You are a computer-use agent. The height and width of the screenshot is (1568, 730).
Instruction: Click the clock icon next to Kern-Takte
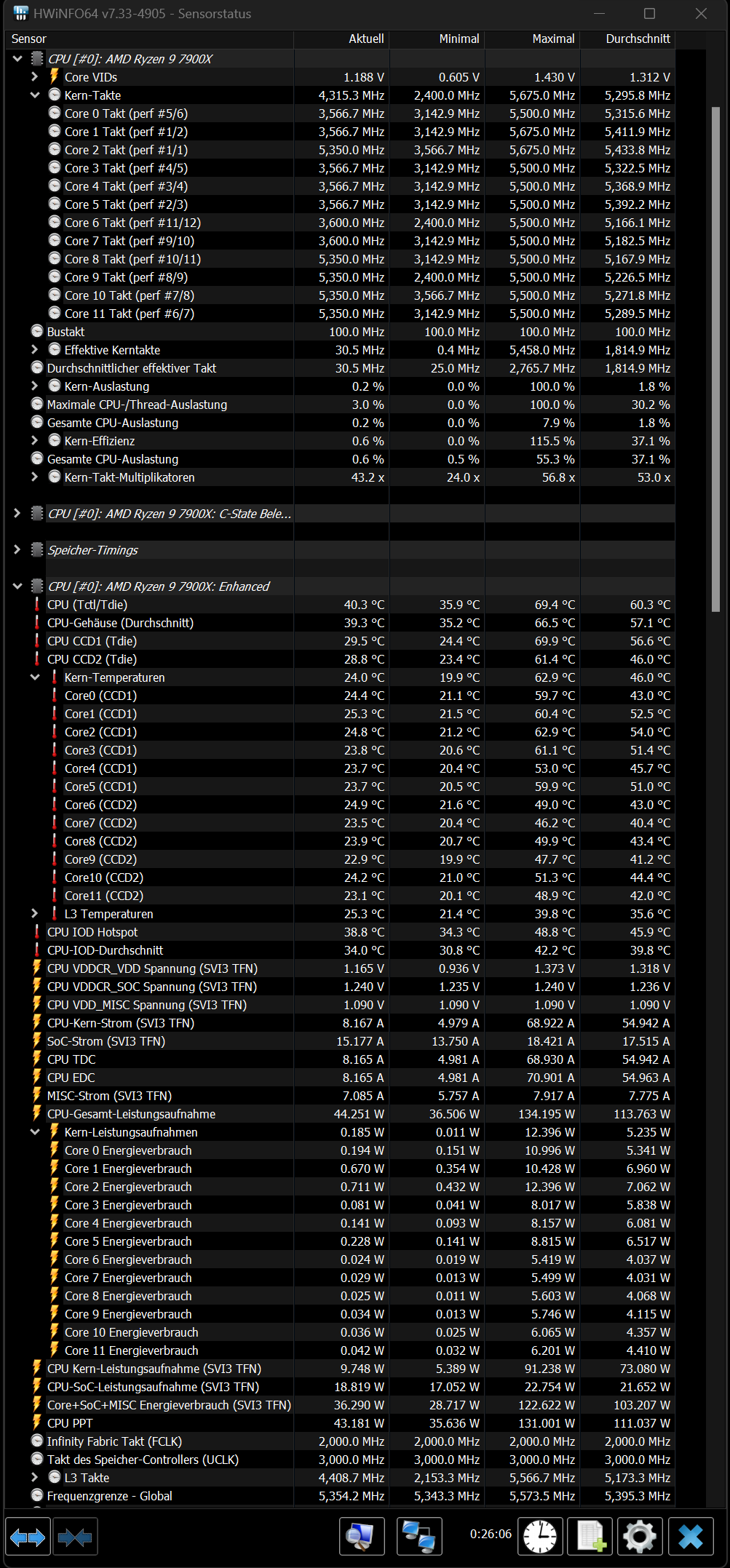point(55,95)
